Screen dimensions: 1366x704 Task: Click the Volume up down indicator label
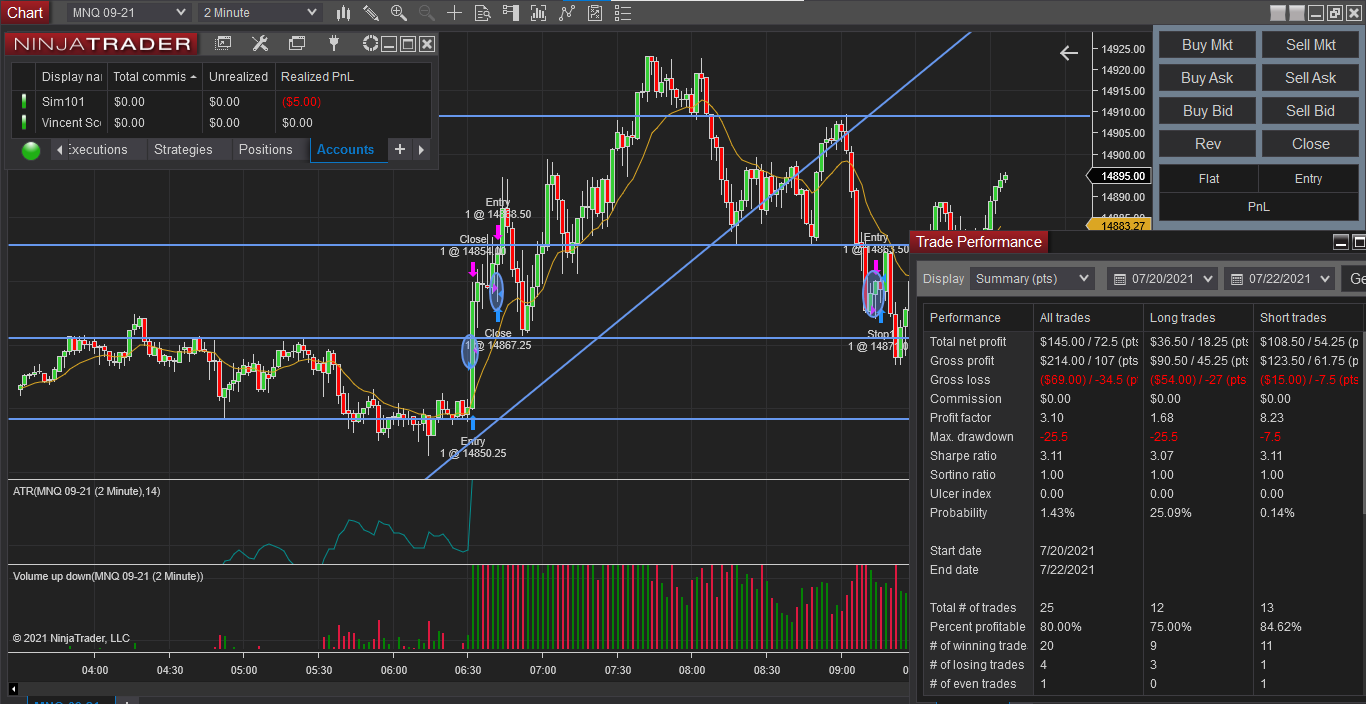tap(108, 576)
